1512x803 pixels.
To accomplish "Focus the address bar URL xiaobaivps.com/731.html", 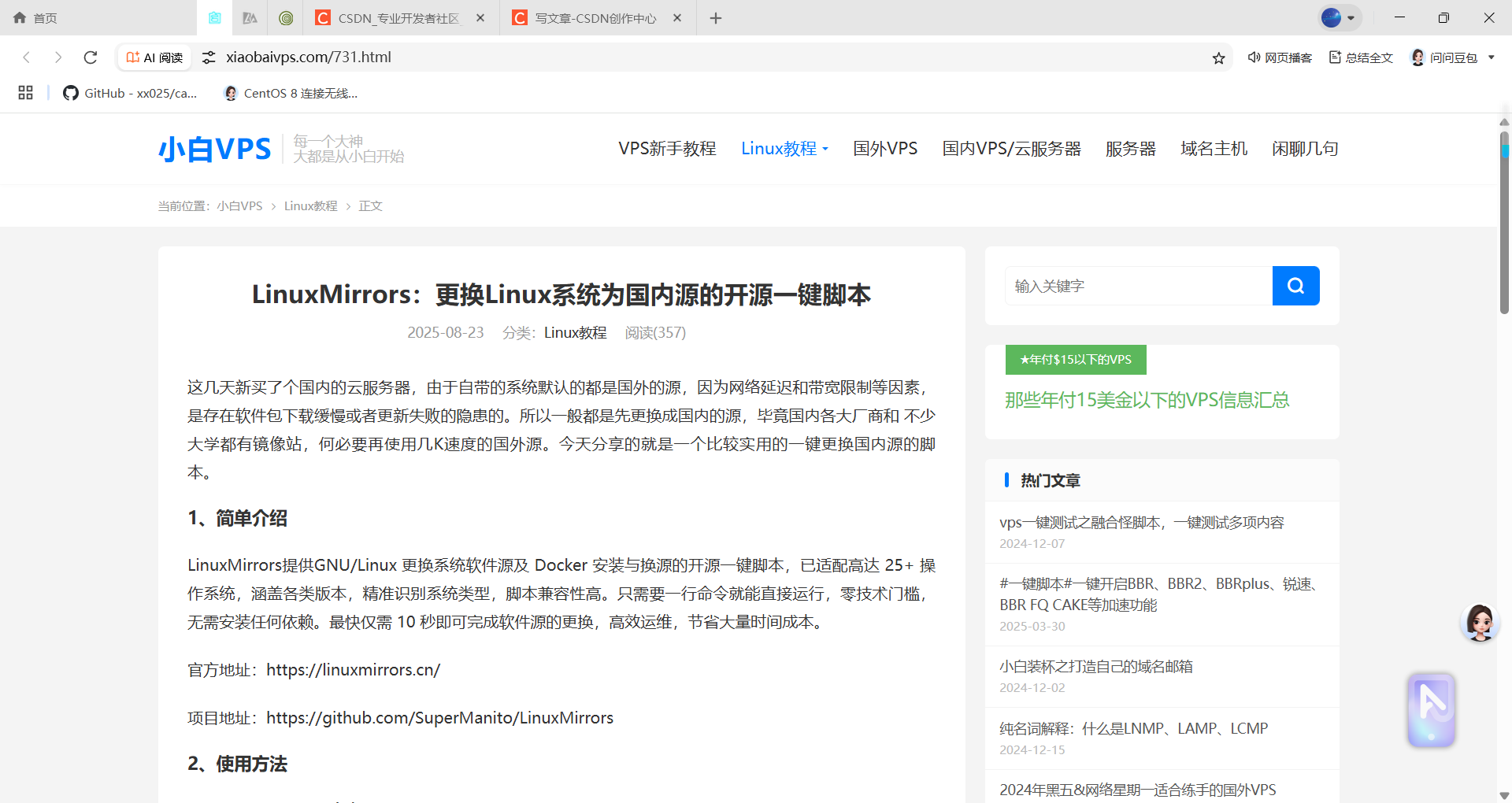I will tap(309, 57).
